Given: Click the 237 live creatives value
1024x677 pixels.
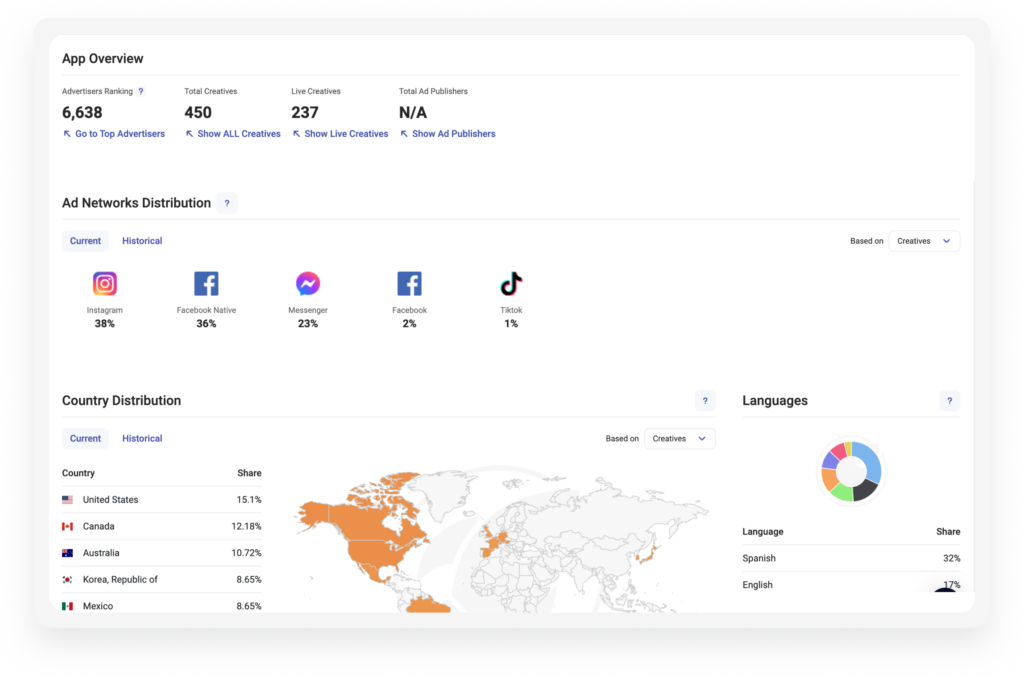Looking at the screenshot, I should [x=305, y=113].
